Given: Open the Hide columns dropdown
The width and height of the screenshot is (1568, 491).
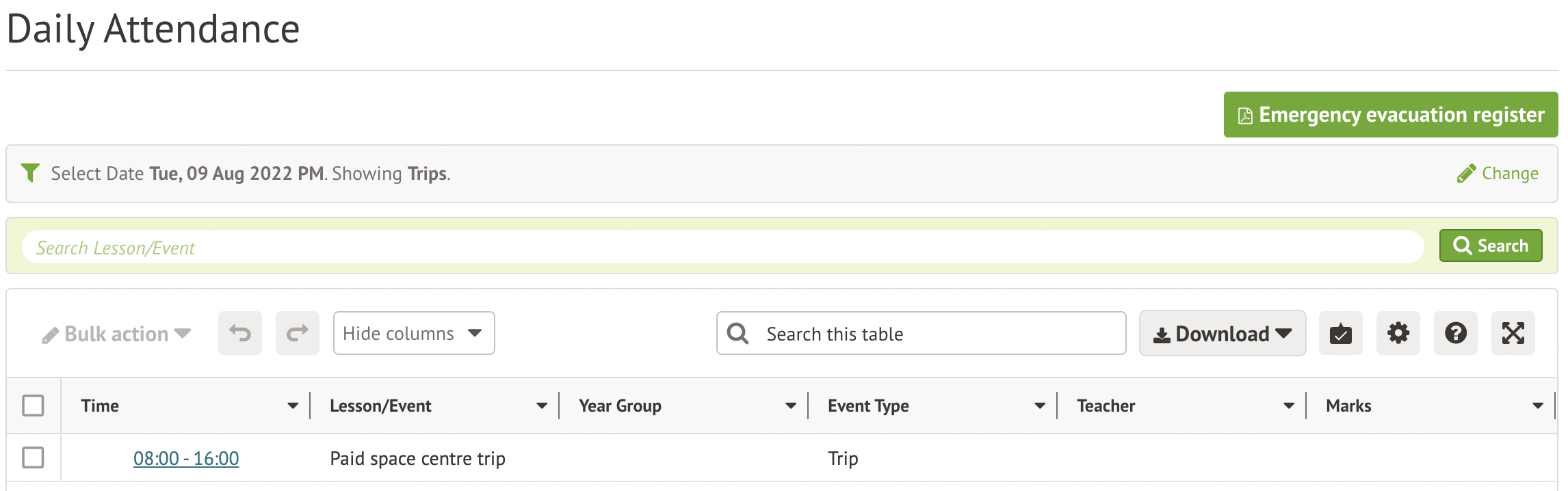Looking at the screenshot, I should pos(414,334).
